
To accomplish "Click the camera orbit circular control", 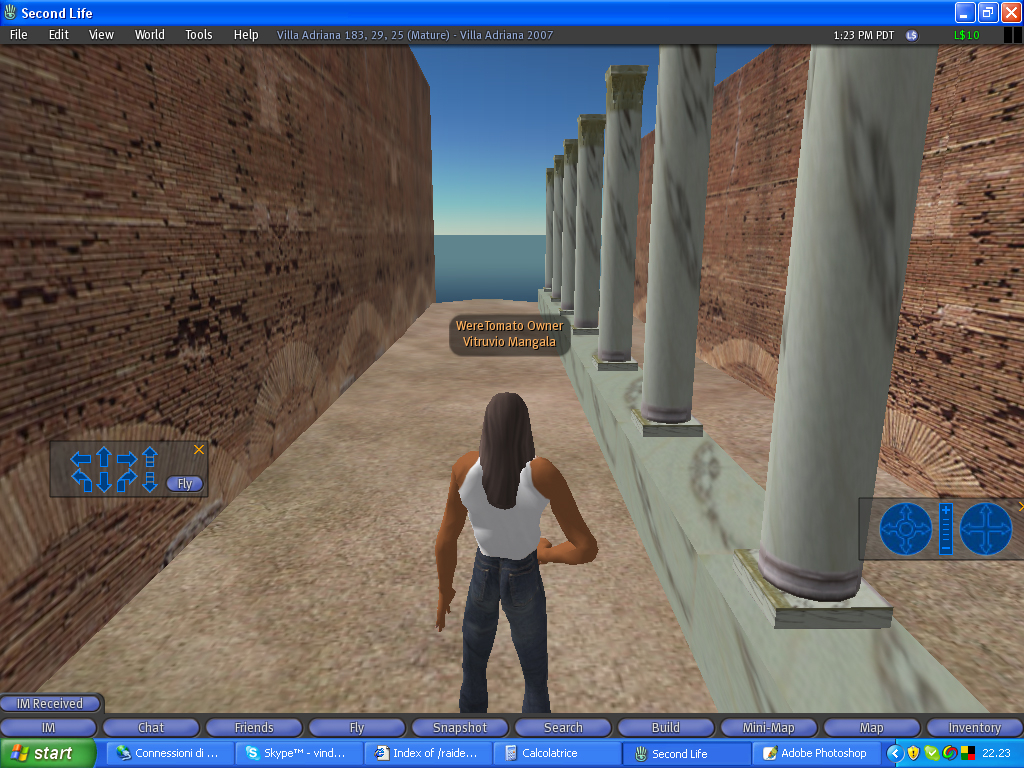I will pos(905,528).
